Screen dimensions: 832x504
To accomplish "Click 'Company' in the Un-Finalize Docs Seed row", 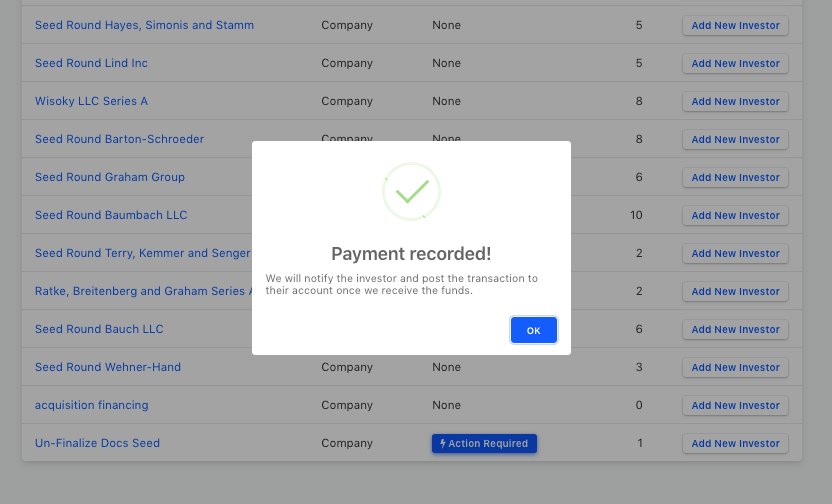I will (347, 443).
